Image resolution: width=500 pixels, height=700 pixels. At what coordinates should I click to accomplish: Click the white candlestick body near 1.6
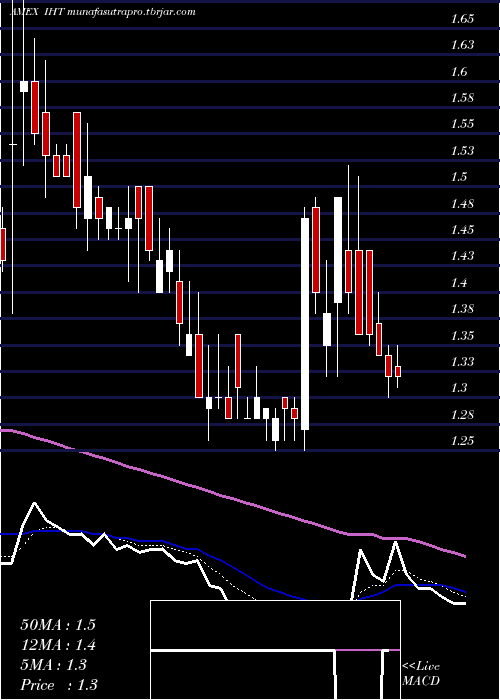tap(24, 87)
